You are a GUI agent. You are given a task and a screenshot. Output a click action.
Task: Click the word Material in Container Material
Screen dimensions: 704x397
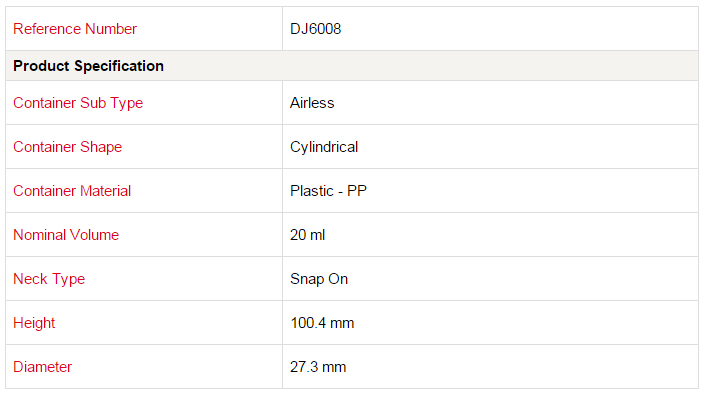click(105, 191)
